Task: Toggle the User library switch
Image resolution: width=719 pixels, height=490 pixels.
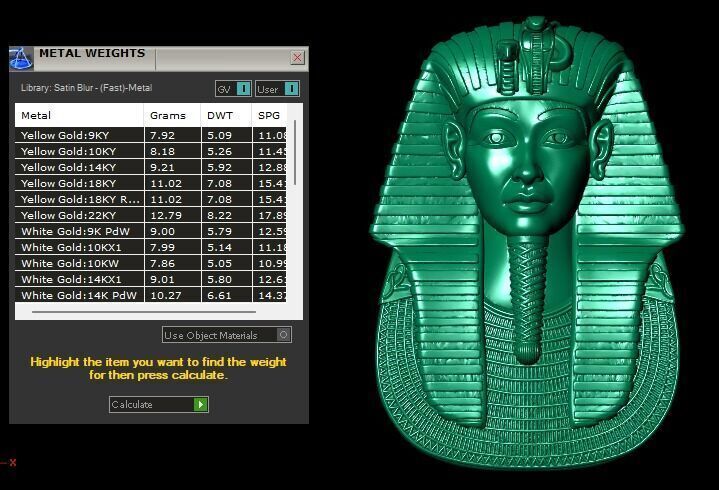Action: point(277,89)
